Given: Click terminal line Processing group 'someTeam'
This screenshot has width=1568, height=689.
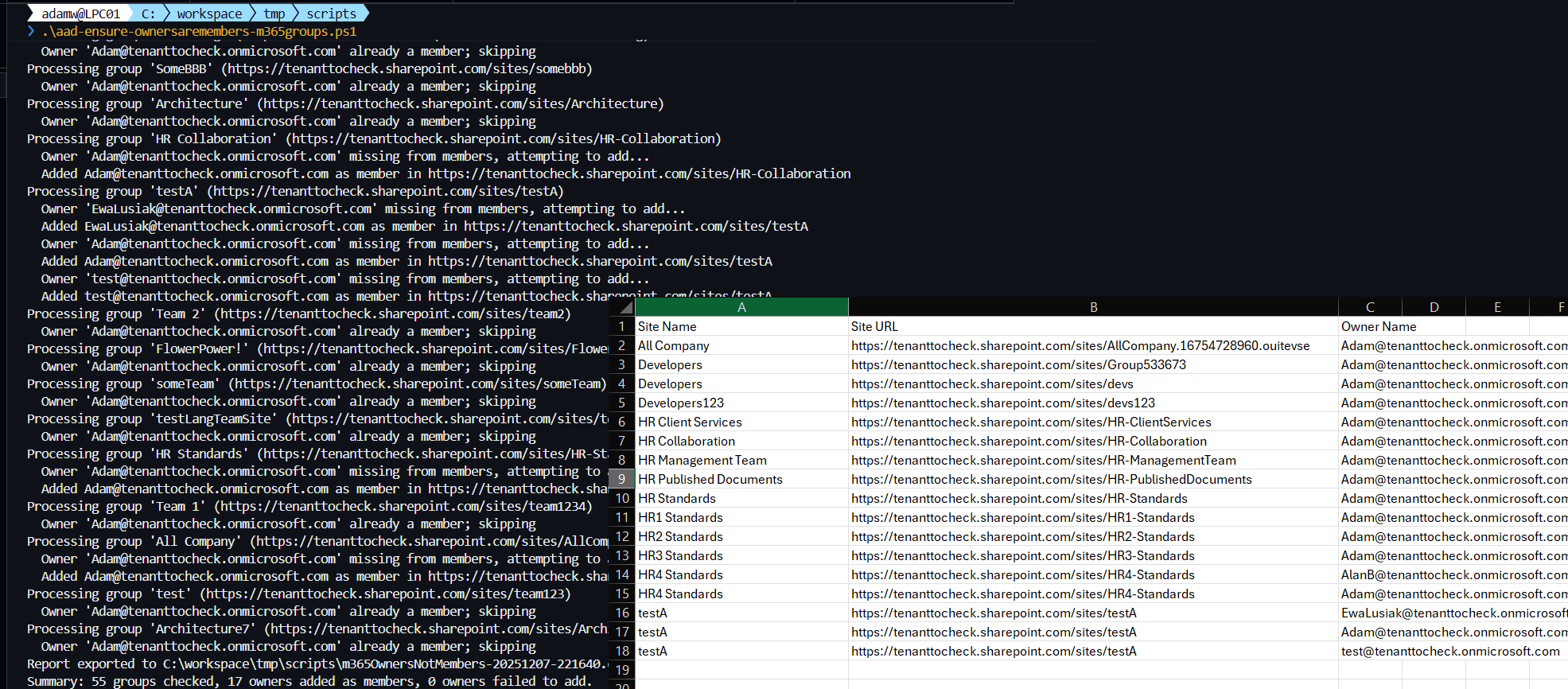Looking at the screenshot, I should [x=317, y=383].
